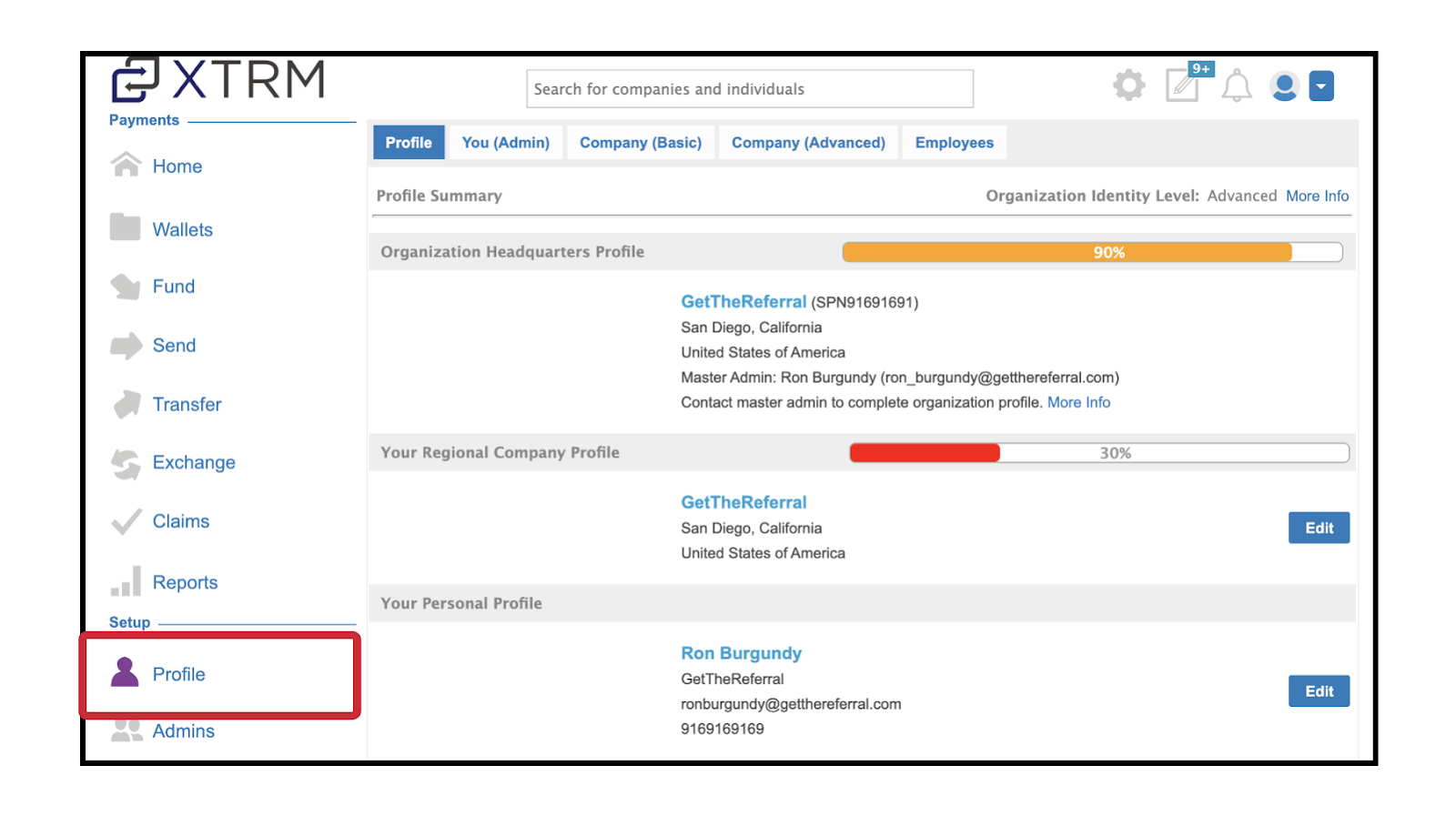Viewport: 1456px width, 816px height.
Task: Click the Master Admin email text
Action: pyautogui.click(x=999, y=378)
